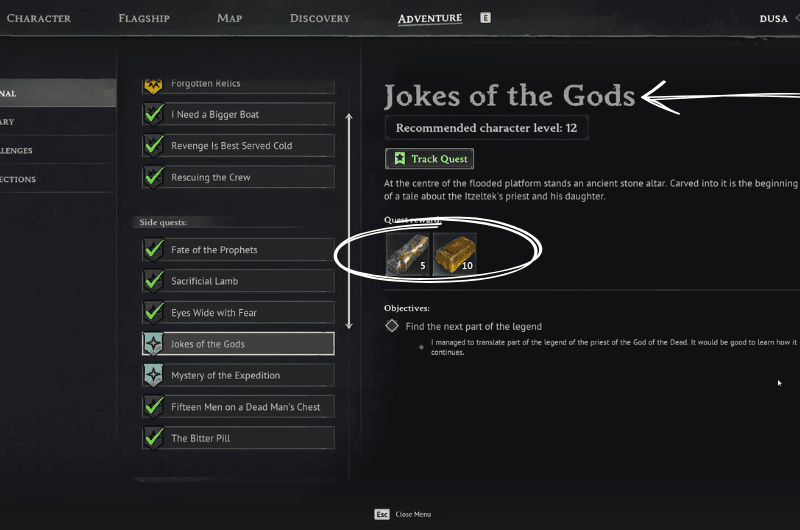Select Fifteen Men on a Dead Man's Chest
This screenshot has width=800, height=530.
(245, 407)
